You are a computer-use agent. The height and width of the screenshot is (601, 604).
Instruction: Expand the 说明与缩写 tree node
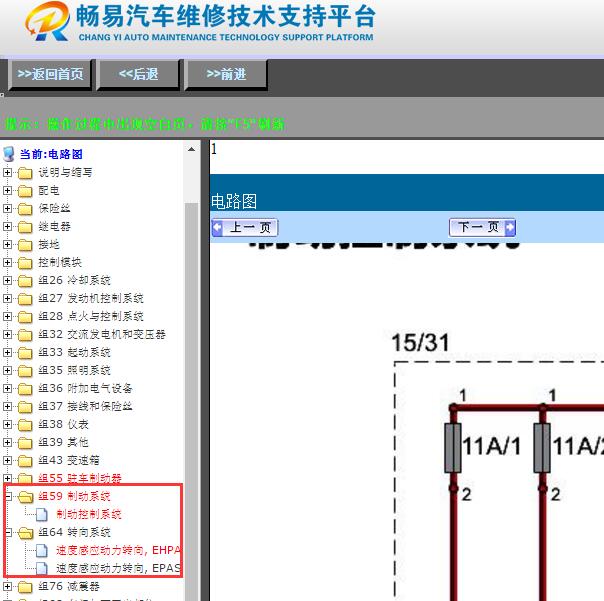pyautogui.click(x=7, y=172)
